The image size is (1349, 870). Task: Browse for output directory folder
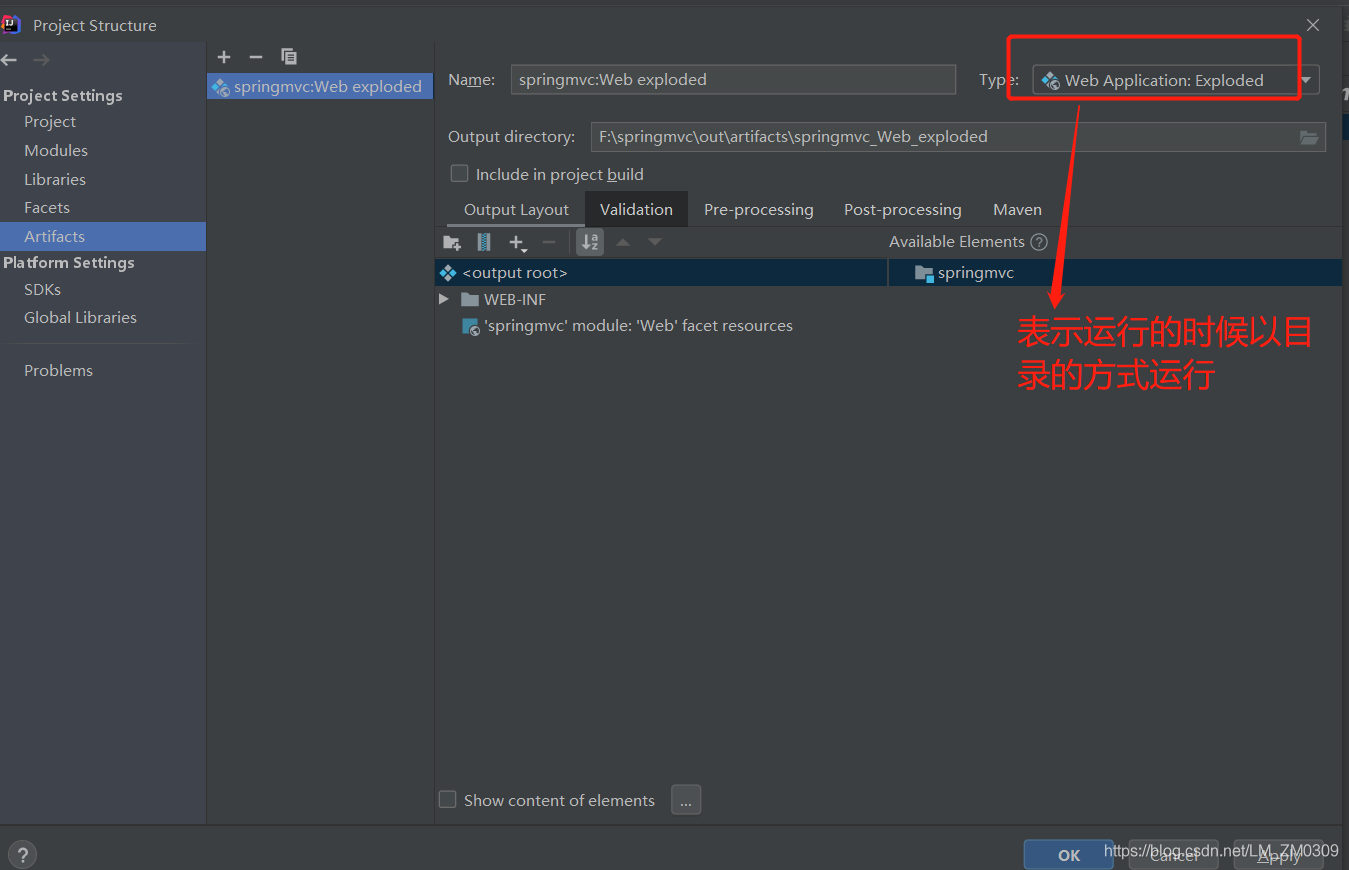tap(1309, 137)
